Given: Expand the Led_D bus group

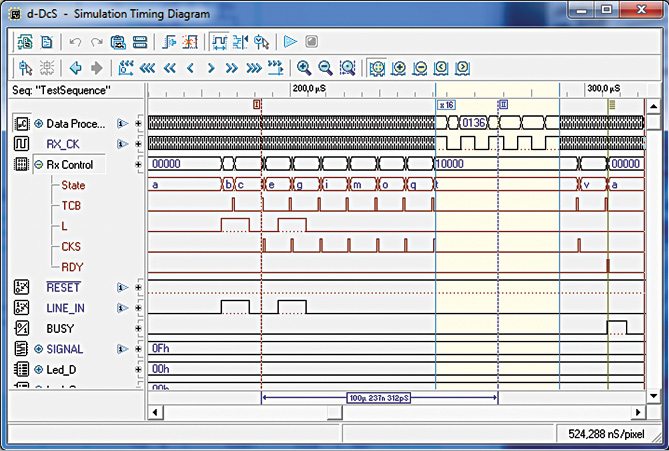Looking at the screenshot, I should (x=39, y=369).
